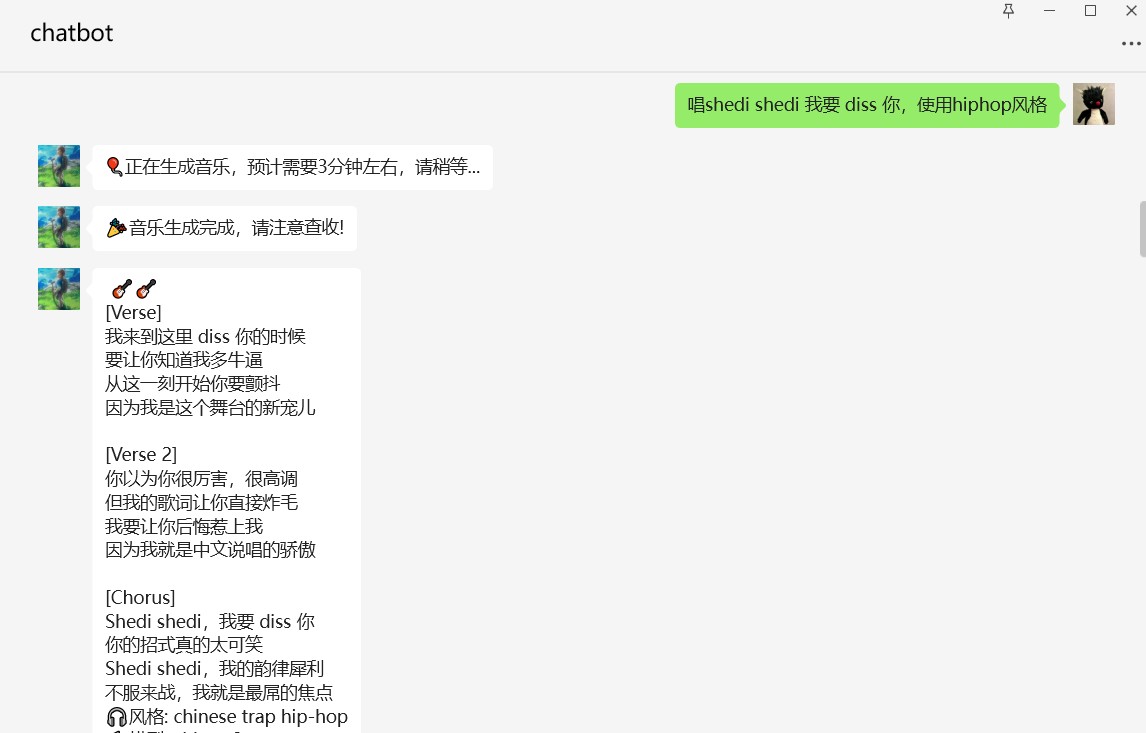Open bot avatar beside the music complete message
This screenshot has height=733, width=1146.
point(59,227)
